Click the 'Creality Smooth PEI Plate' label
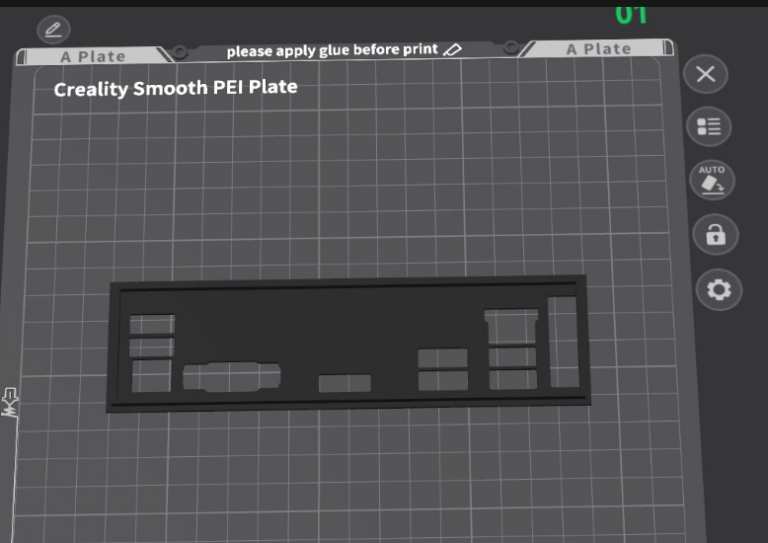Image resolution: width=768 pixels, height=543 pixels. pos(175,88)
